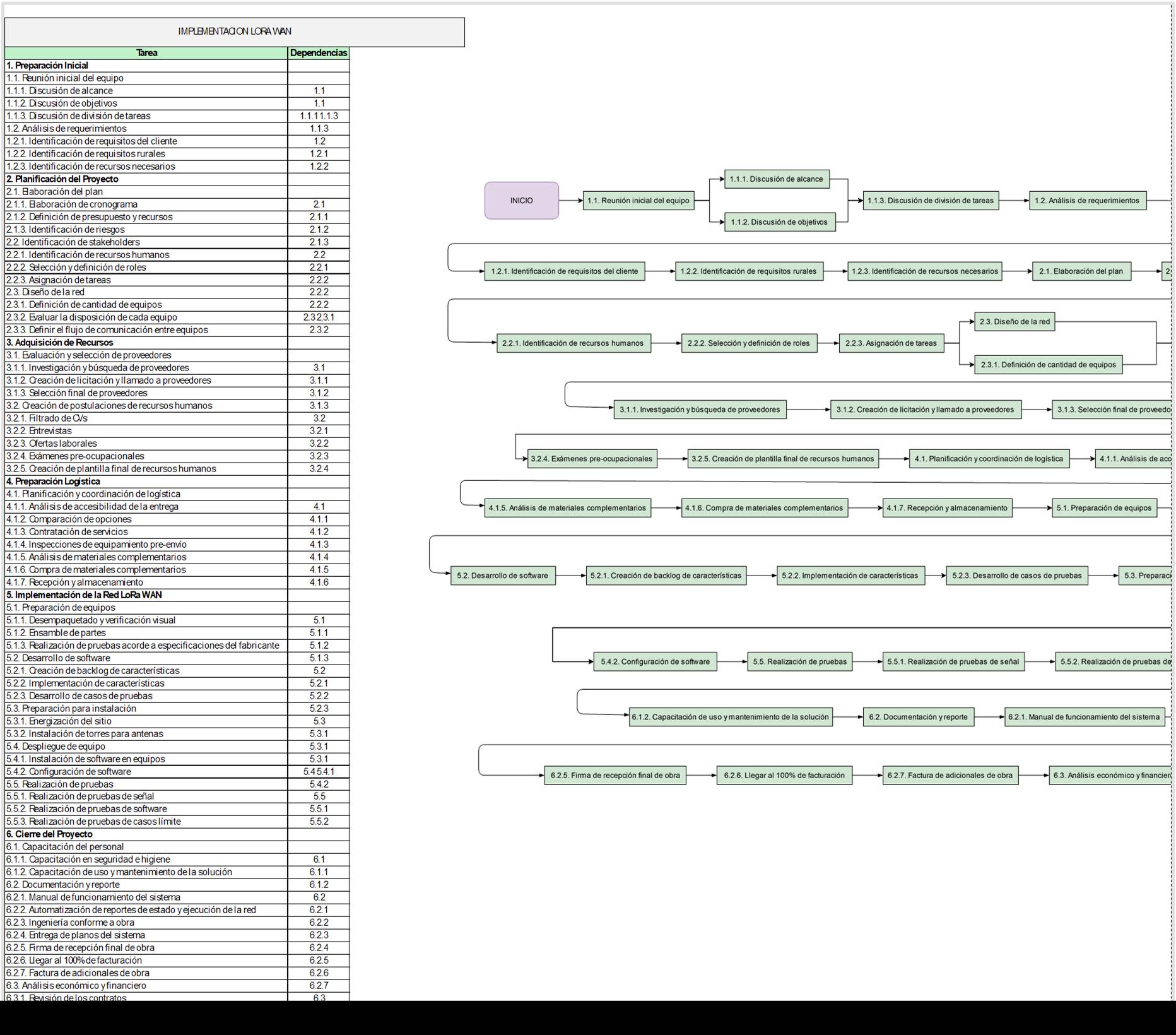Image resolution: width=1176 pixels, height=1035 pixels.
Task: Click table row 5. Implementación de la Red LoRa WAN
Action: pos(146,595)
